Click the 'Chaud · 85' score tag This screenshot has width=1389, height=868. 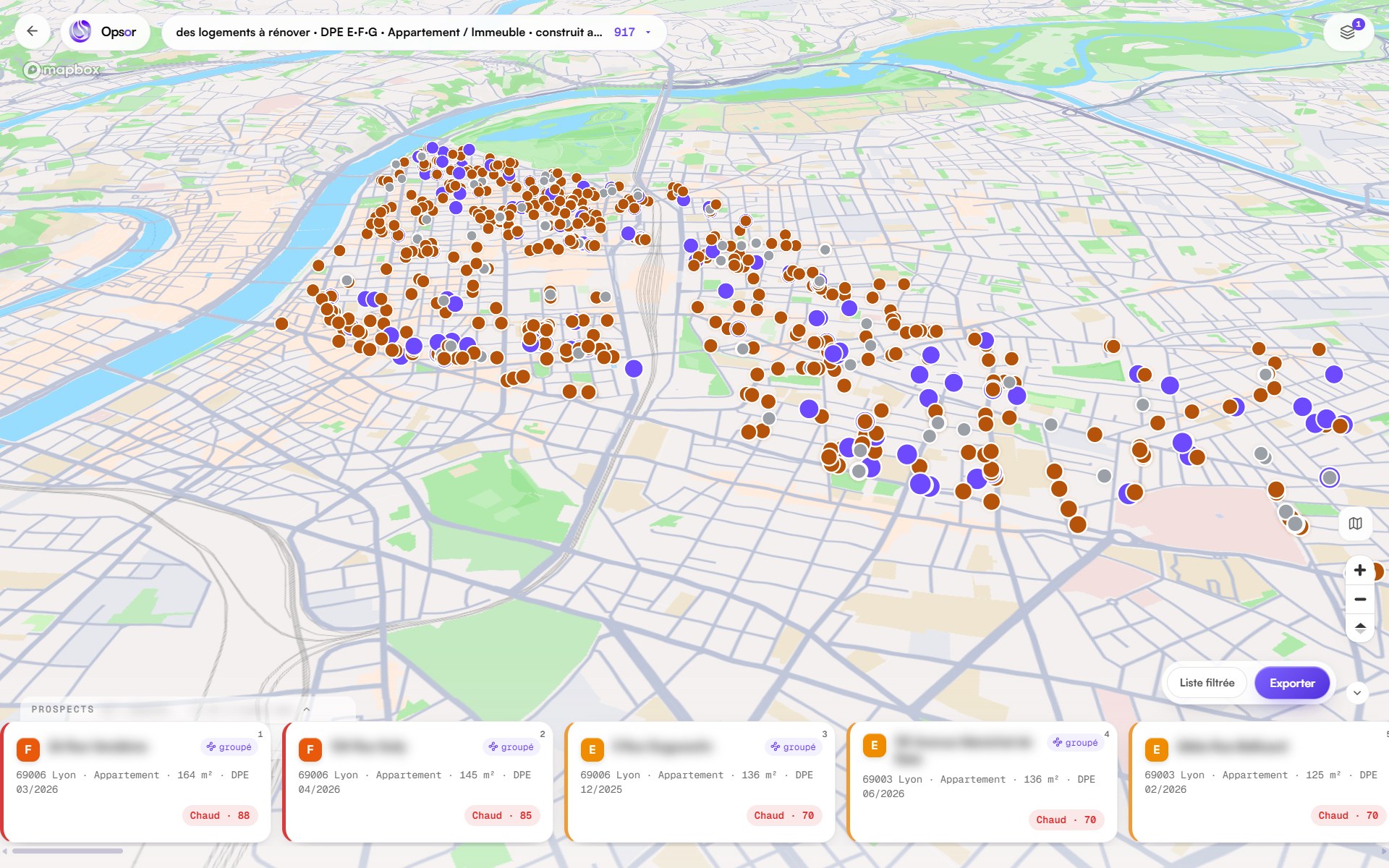click(501, 815)
